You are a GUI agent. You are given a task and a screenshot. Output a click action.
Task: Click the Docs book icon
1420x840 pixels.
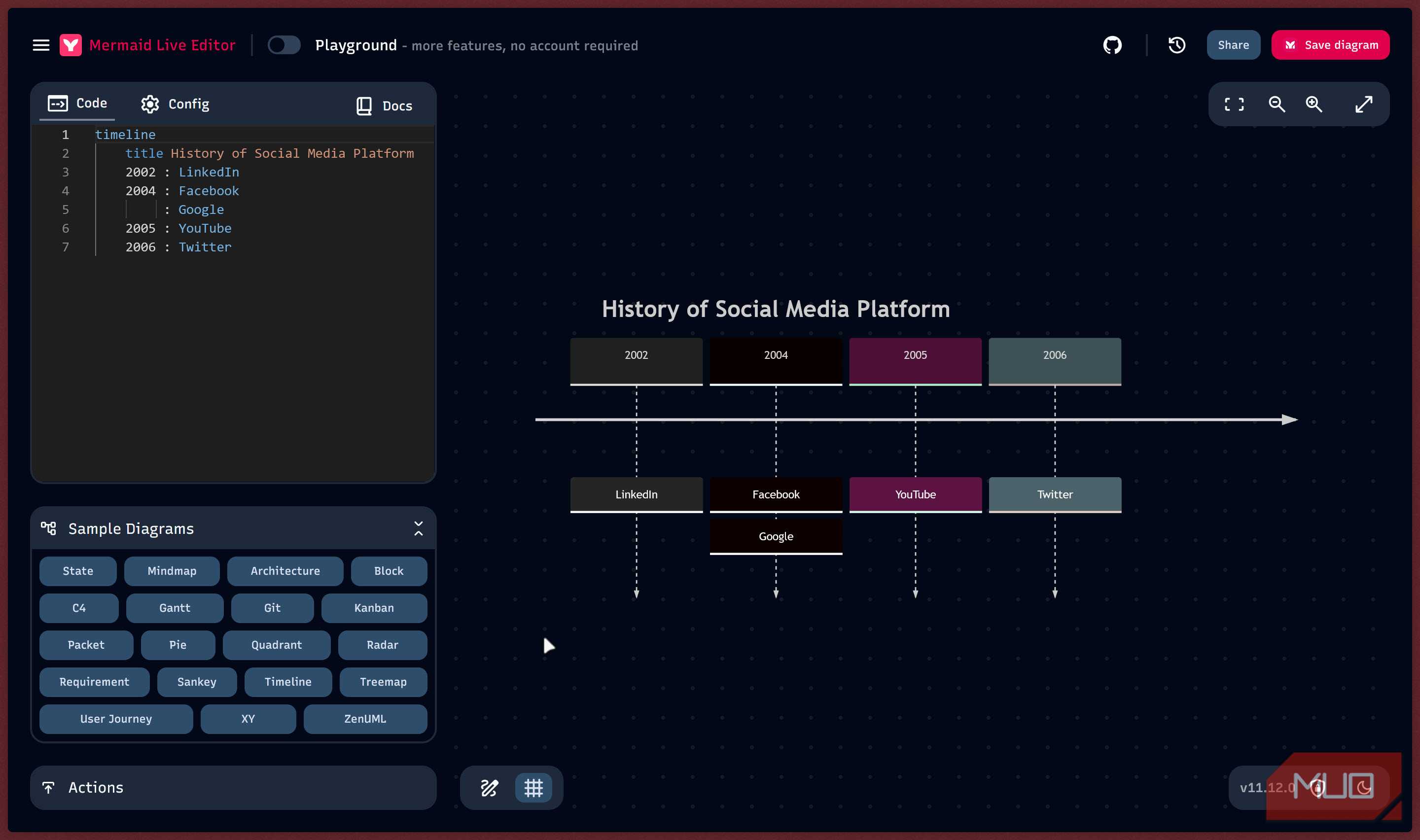(x=364, y=106)
